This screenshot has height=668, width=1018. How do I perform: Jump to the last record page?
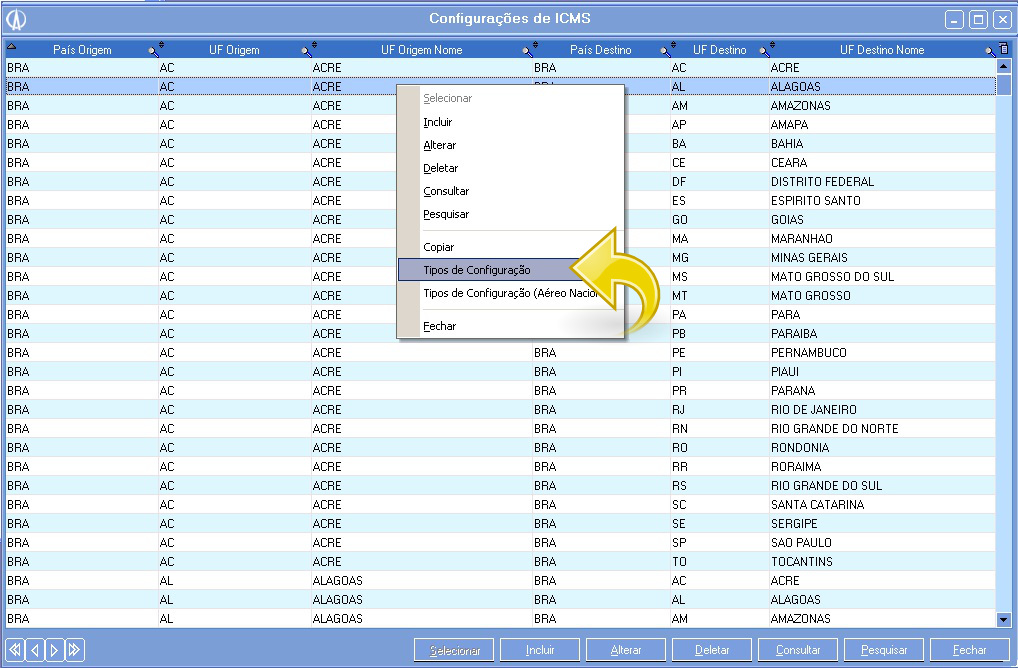[x=75, y=650]
